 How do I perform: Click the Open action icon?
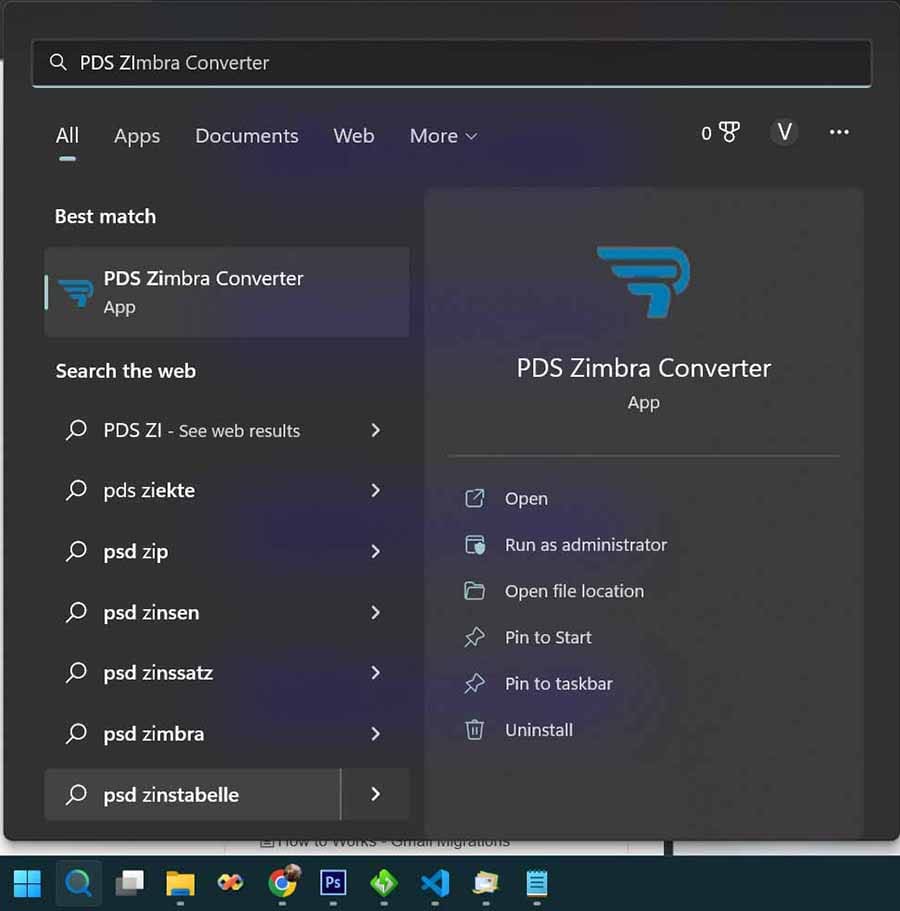pyautogui.click(x=475, y=498)
